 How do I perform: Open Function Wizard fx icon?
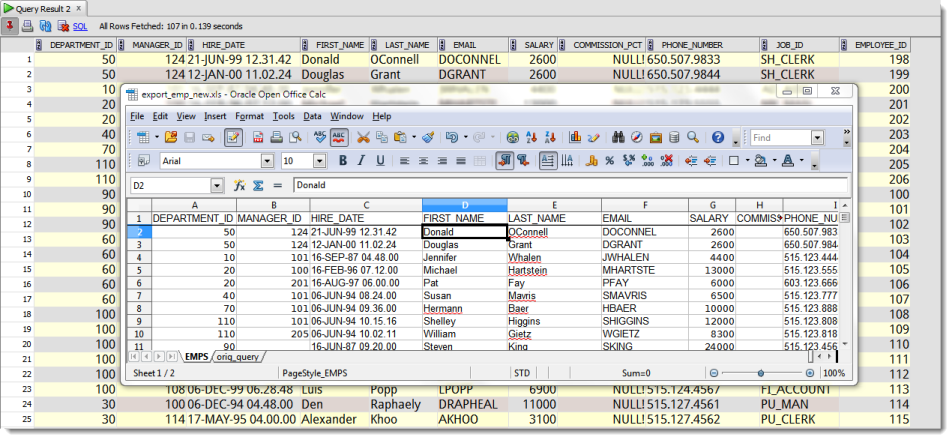tap(239, 186)
